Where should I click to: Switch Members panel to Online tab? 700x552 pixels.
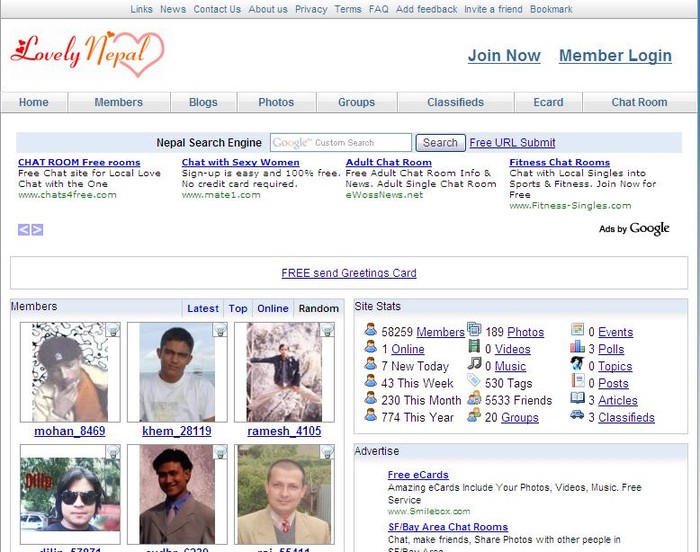click(272, 308)
